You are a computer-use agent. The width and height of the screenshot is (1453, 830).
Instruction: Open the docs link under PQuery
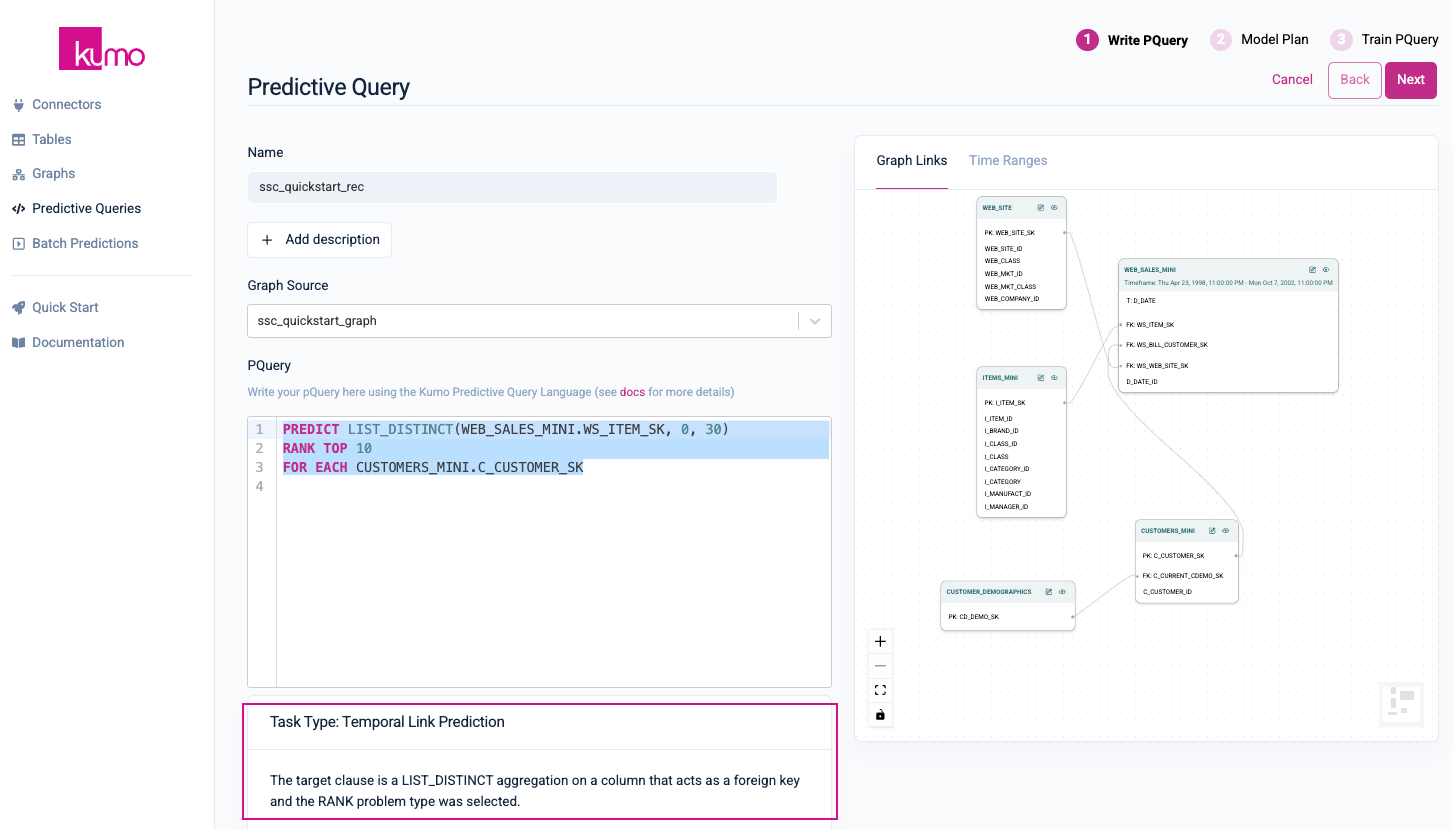(632, 392)
